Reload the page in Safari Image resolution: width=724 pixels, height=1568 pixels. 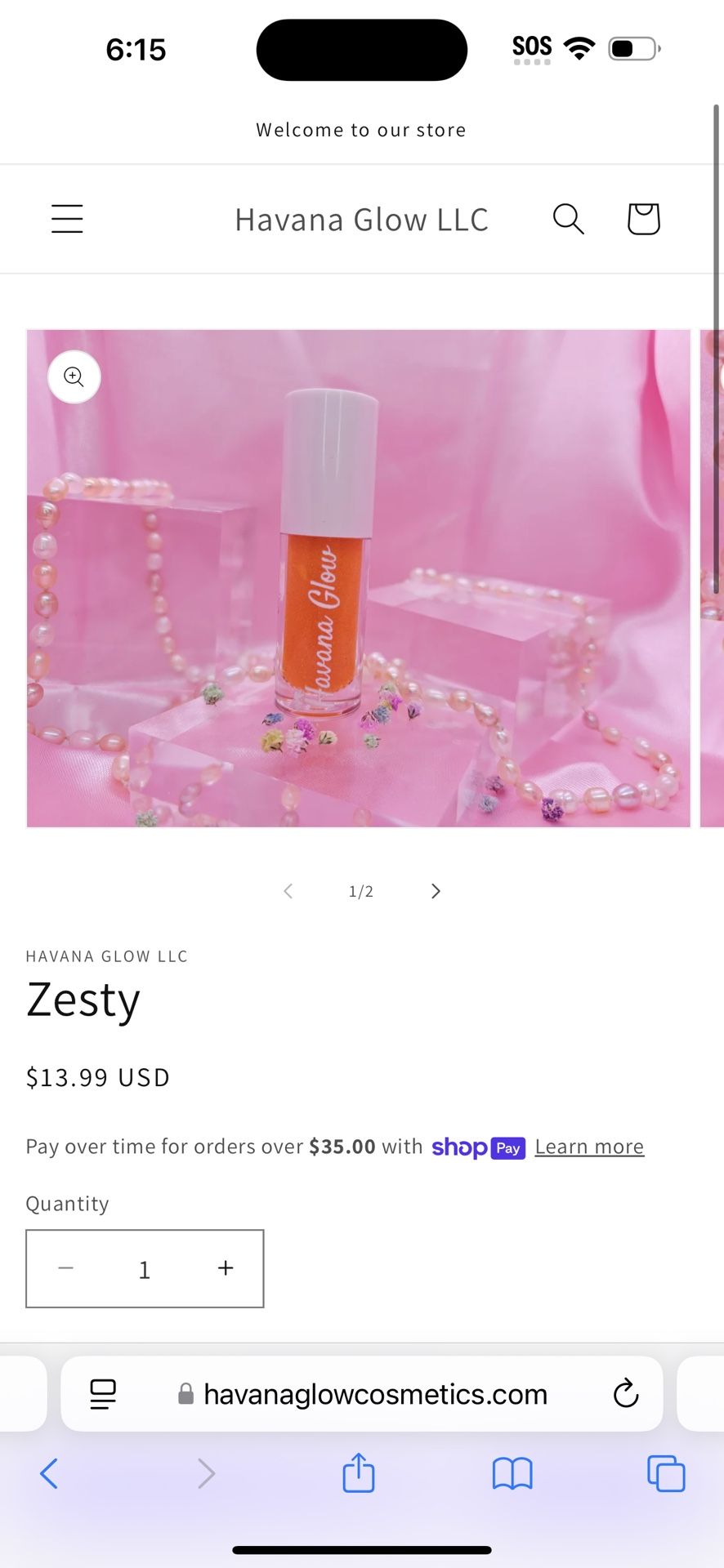tap(625, 1394)
